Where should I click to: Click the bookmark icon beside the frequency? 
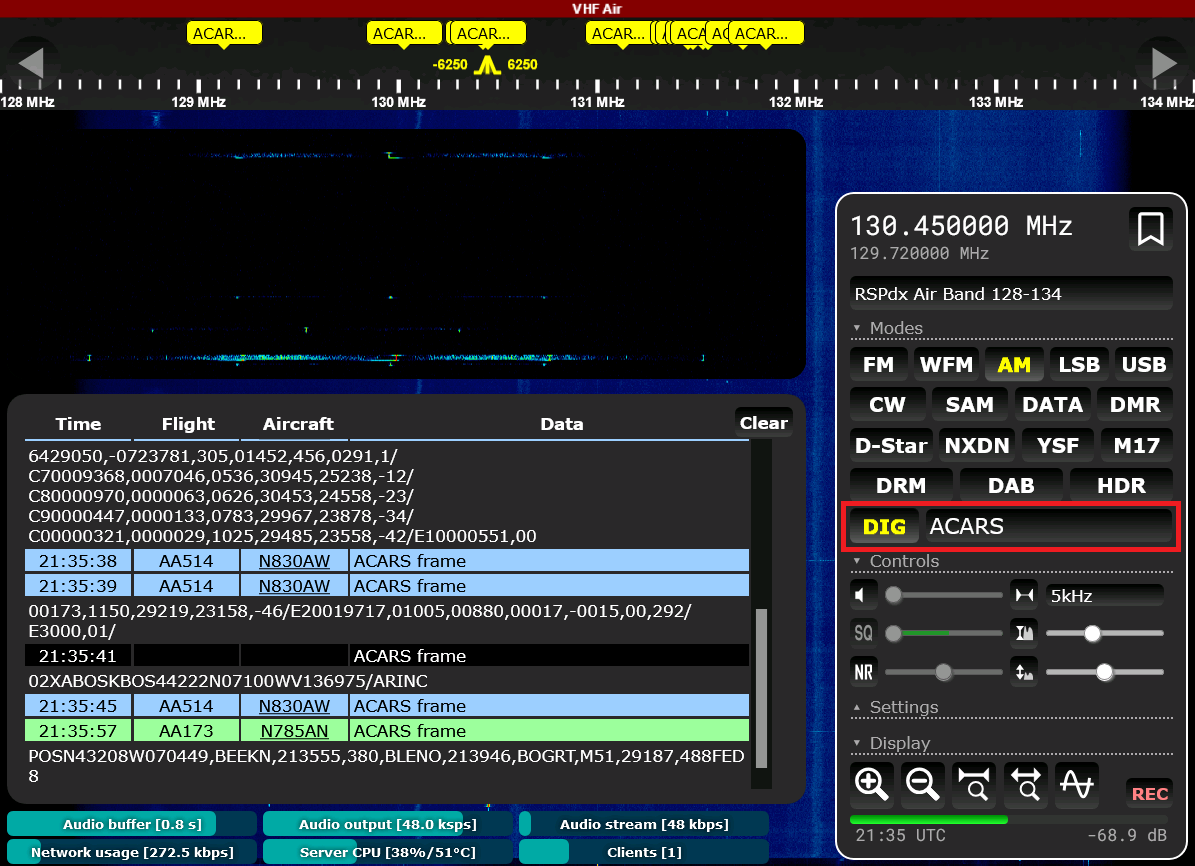click(1150, 229)
